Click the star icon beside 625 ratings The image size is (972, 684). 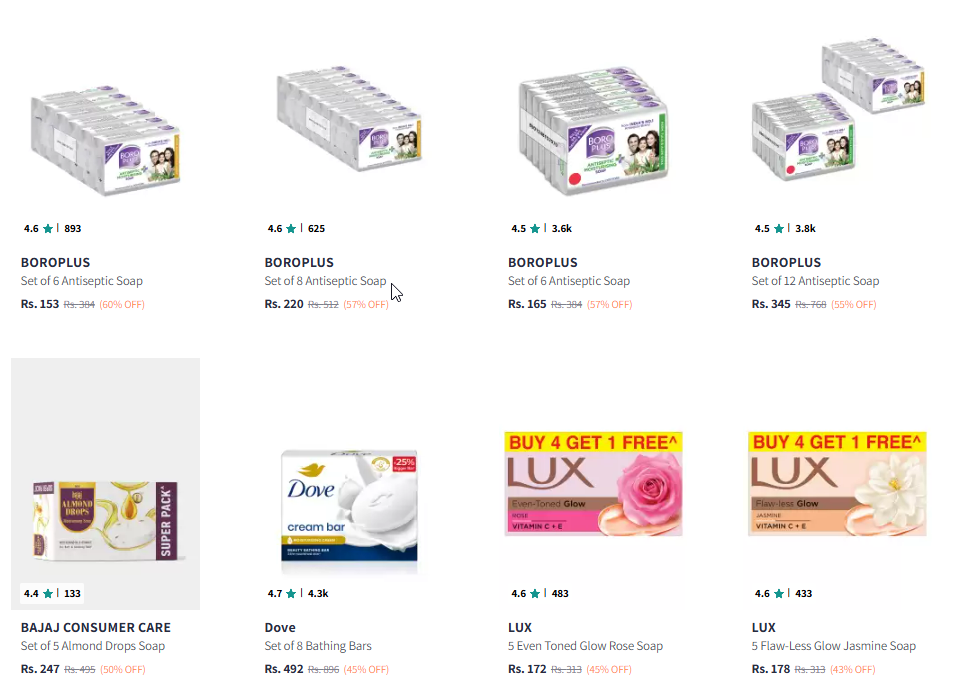pyautogui.click(x=291, y=229)
